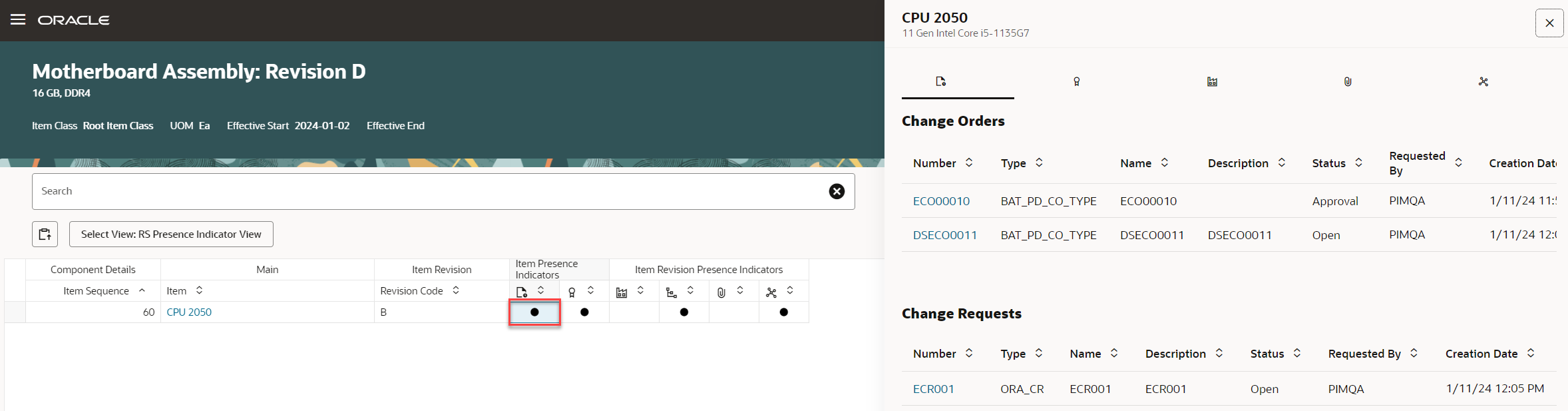
Task: Sort Change Requests by Creation Date
Action: click(1531, 353)
